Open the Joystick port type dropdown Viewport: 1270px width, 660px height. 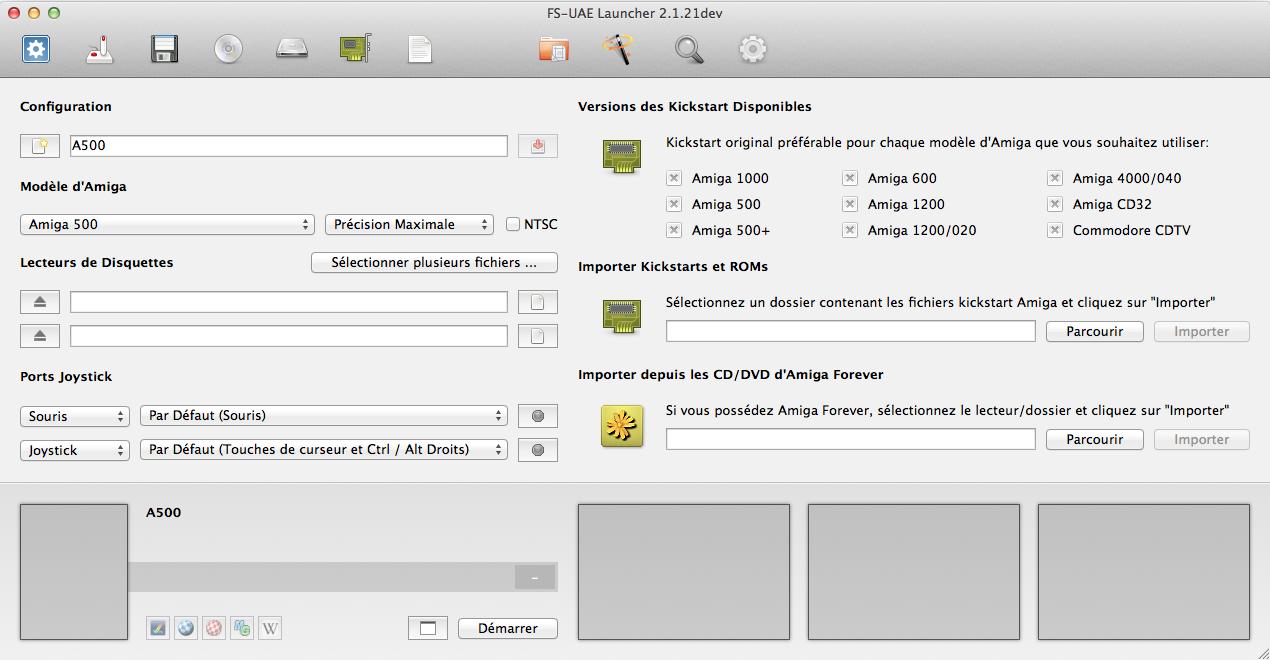[x=75, y=450]
